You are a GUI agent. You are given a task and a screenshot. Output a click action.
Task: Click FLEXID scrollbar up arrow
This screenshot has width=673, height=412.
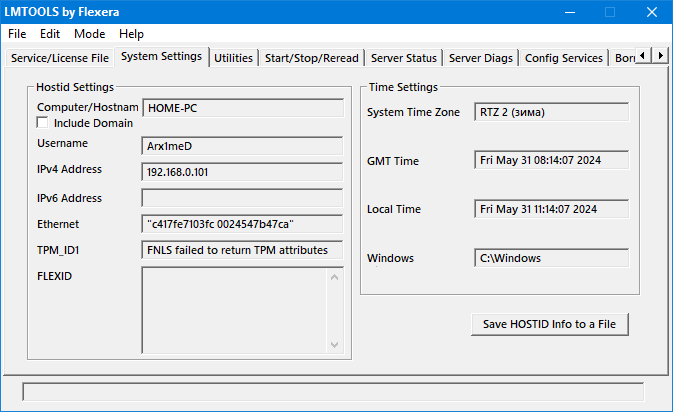coord(335,277)
